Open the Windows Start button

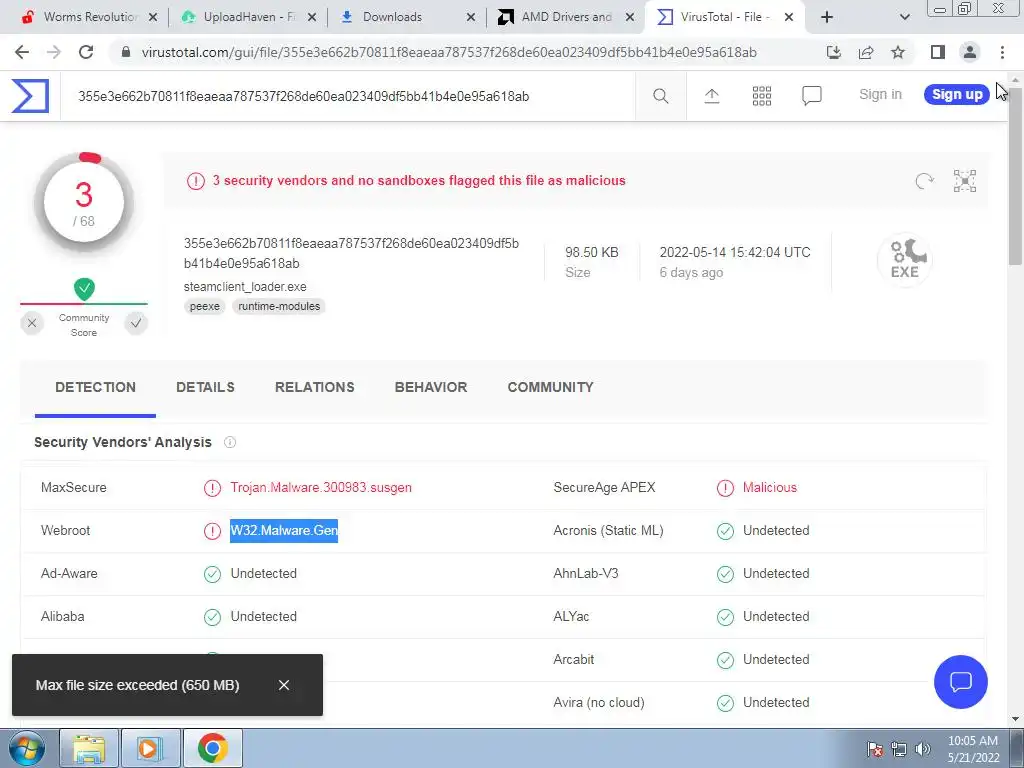tap(26, 748)
